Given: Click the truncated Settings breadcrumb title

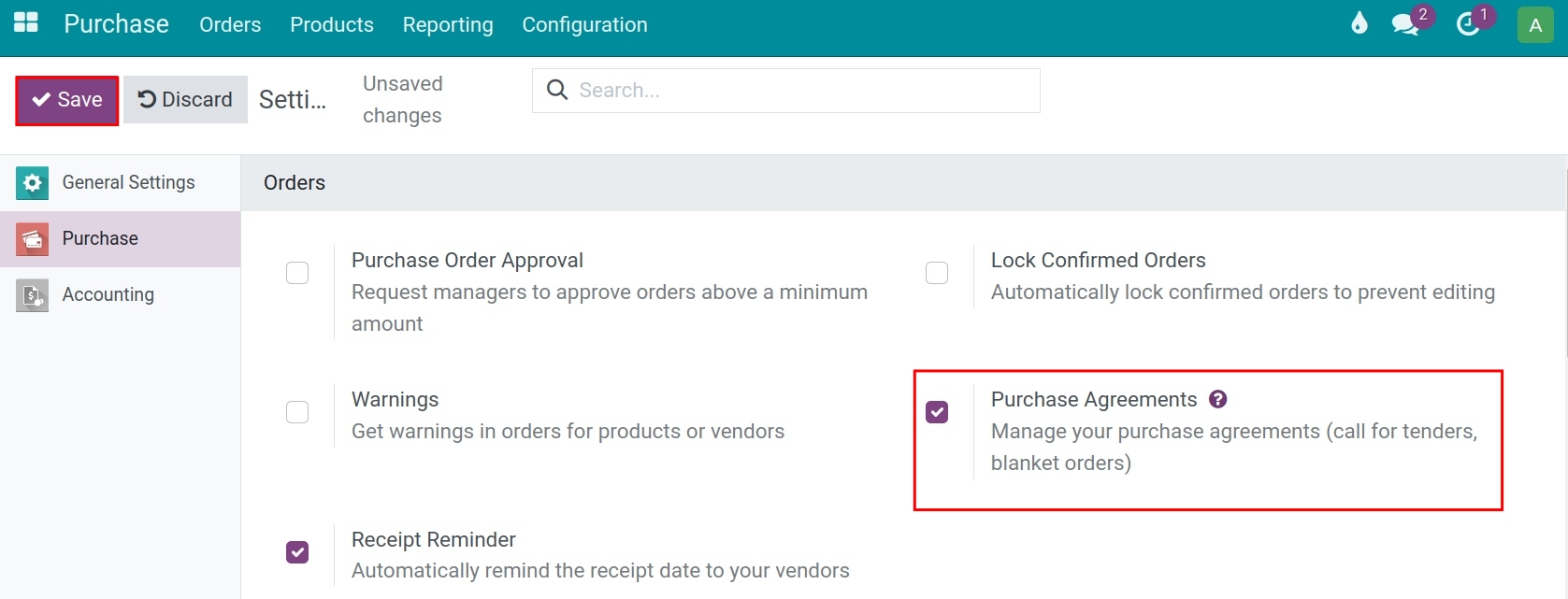Looking at the screenshot, I should tap(293, 100).
